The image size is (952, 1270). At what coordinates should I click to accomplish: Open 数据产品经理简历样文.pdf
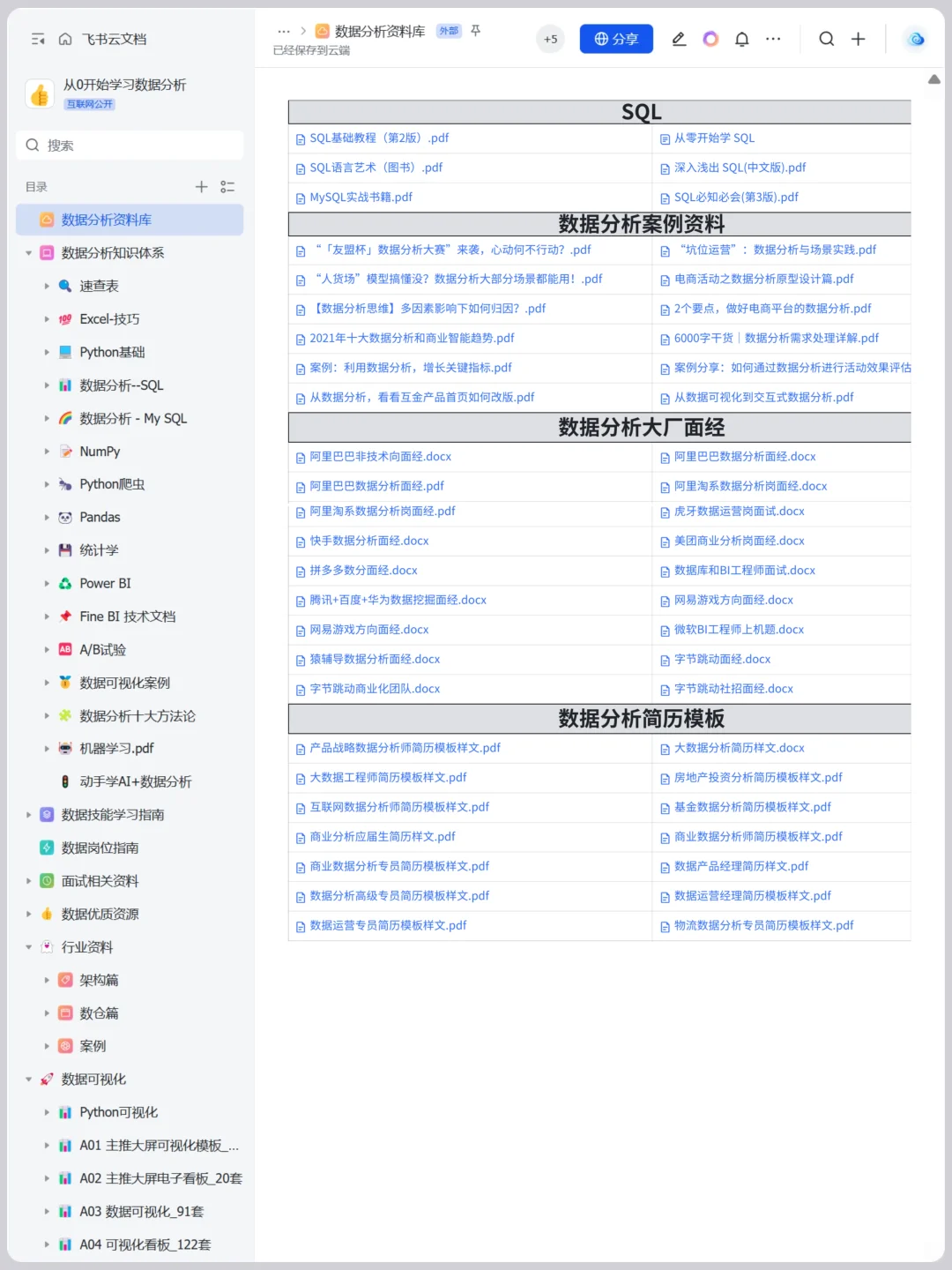coord(740,866)
